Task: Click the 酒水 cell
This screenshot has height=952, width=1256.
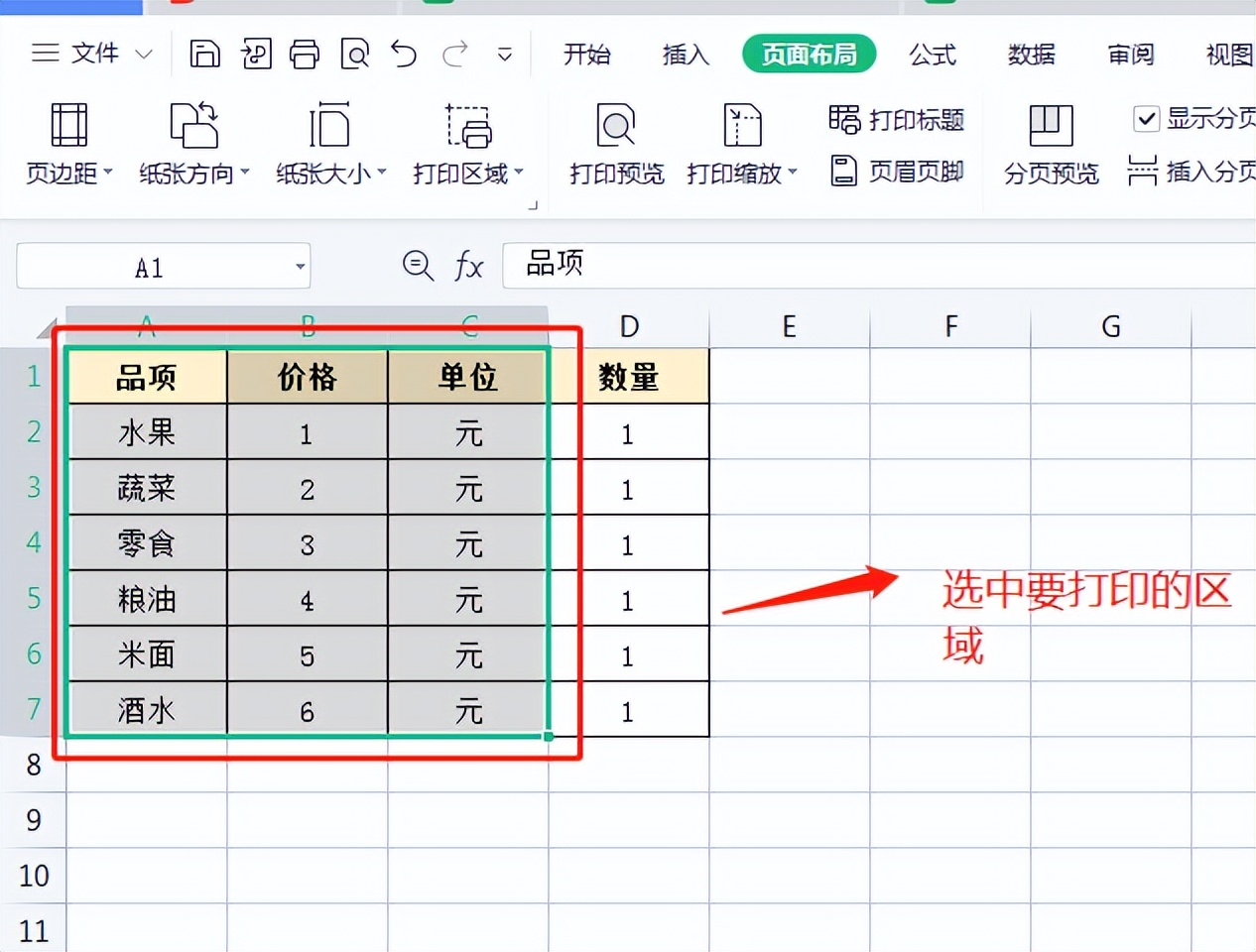Action: 147,709
